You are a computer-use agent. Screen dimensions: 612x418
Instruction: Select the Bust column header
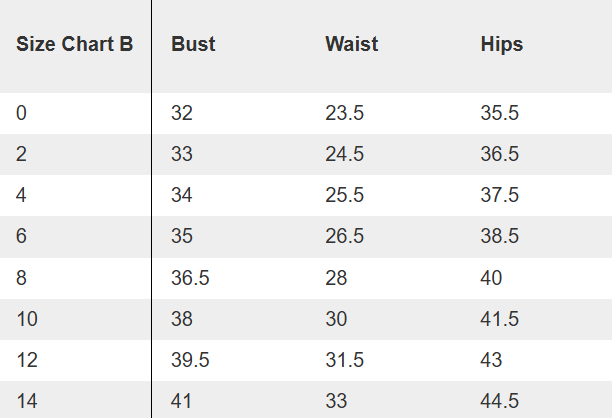[193, 44]
